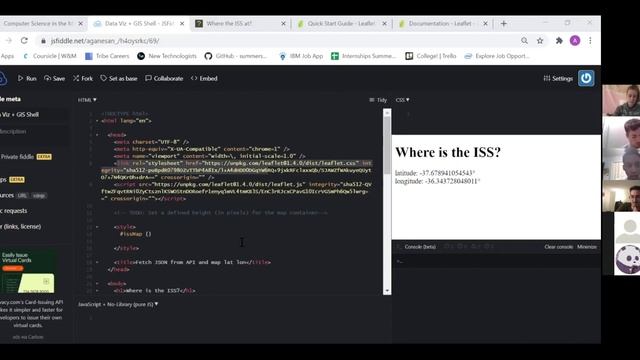This screenshot has height=360, width=640.
Task: Click the latitude value in result pane
Action: pos(447,173)
